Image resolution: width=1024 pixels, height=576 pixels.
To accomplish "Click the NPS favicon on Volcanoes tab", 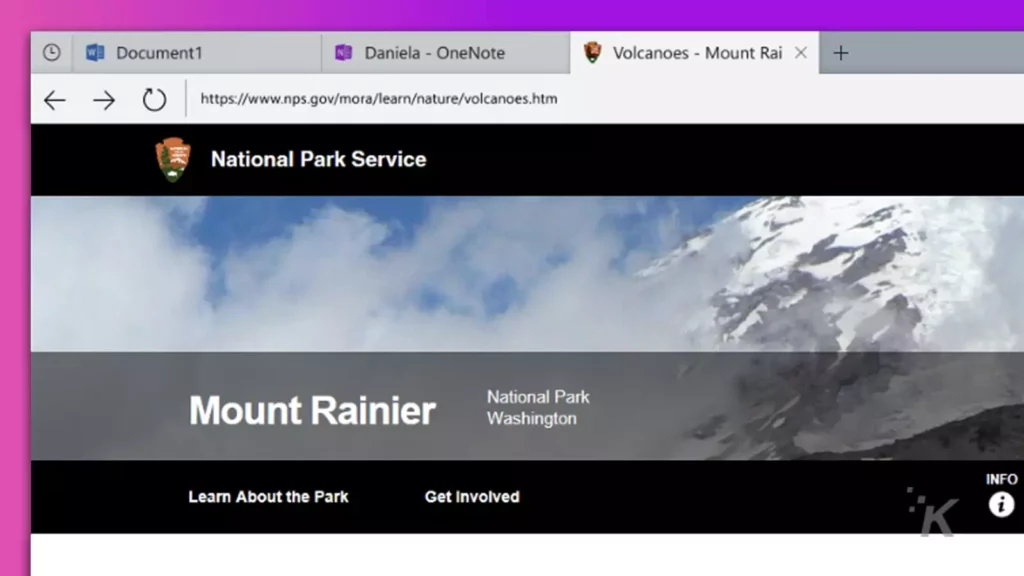I will click(x=592, y=52).
